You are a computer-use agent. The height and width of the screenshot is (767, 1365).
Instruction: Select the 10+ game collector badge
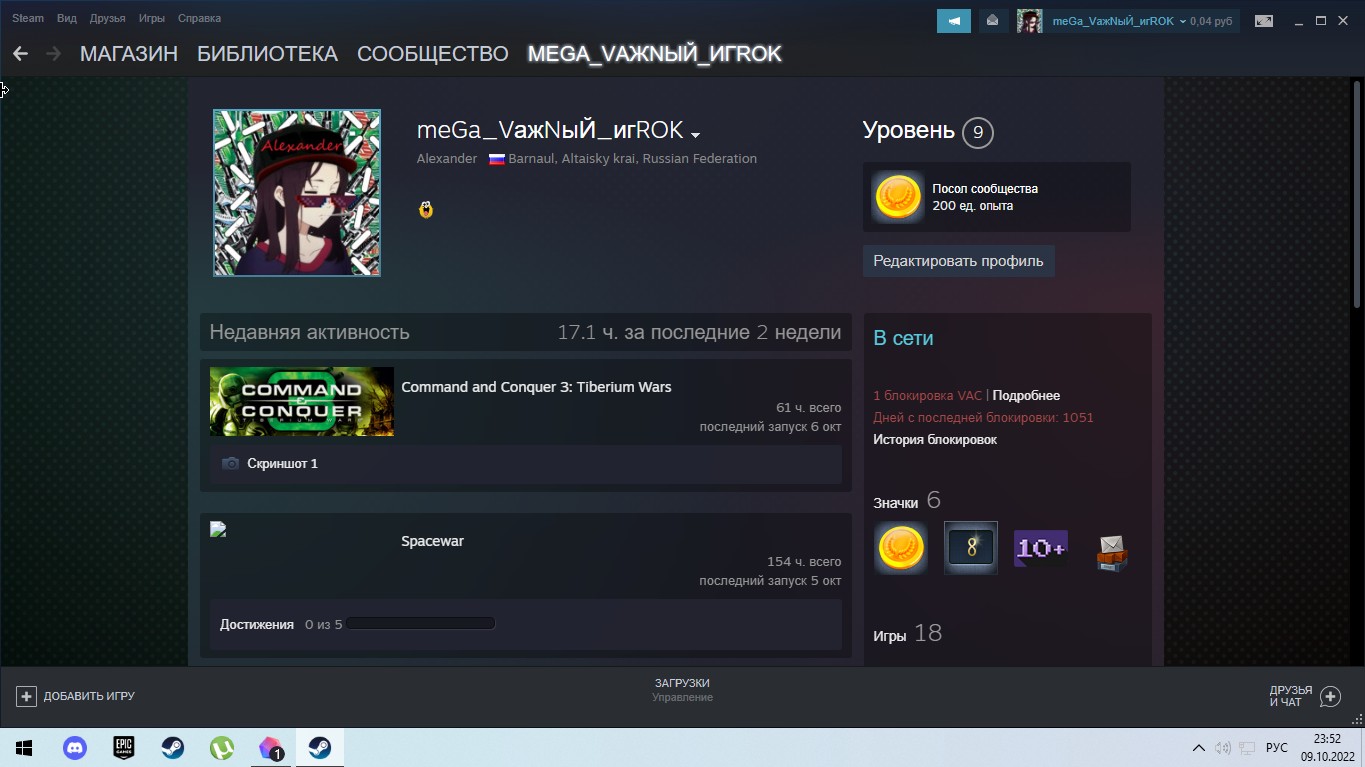(1040, 548)
